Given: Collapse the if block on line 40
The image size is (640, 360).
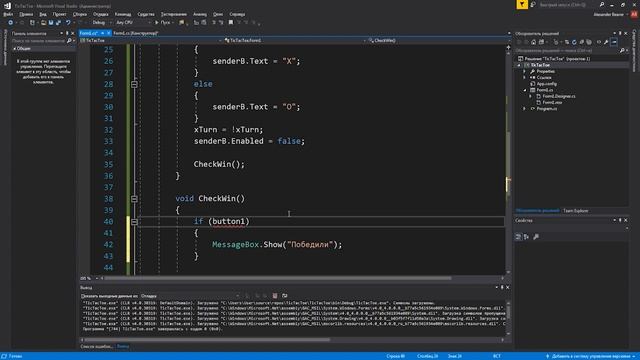Looking at the screenshot, I should coord(134,222).
